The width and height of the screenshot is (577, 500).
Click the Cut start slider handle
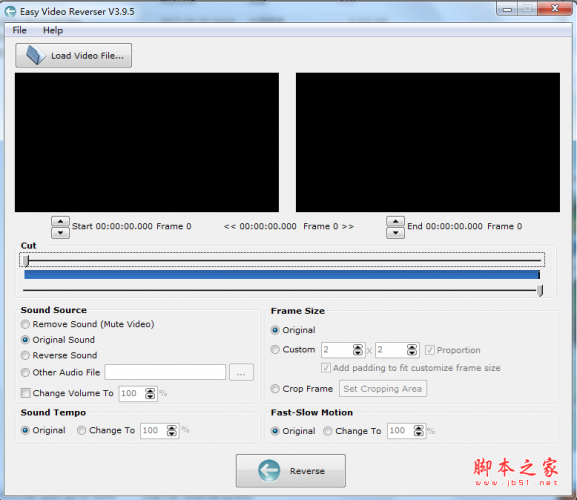tap(26, 261)
